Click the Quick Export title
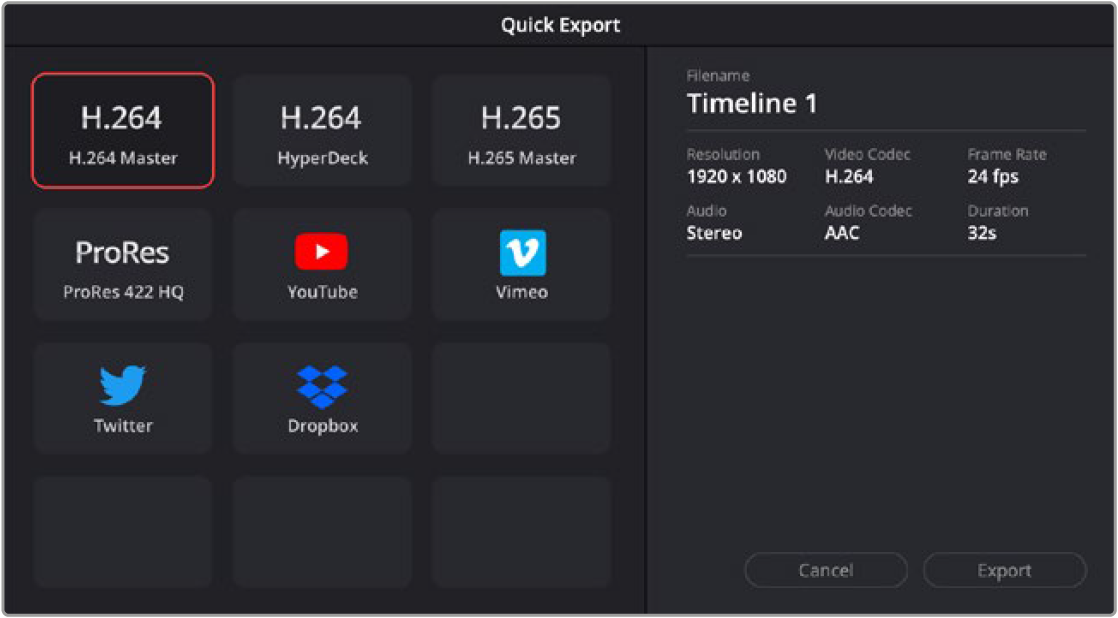The width and height of the screenshot is (1118, 618). coord(560,26)
